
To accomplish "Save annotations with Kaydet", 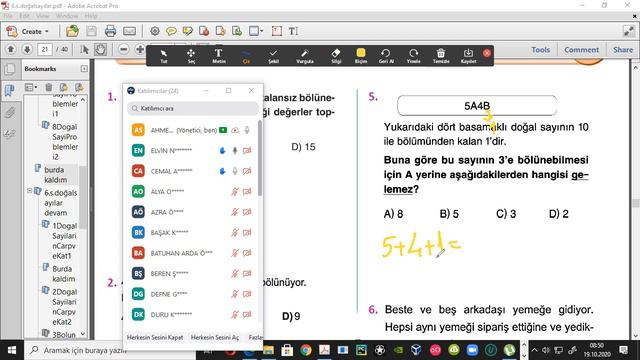I will click(x=468, y=56).
